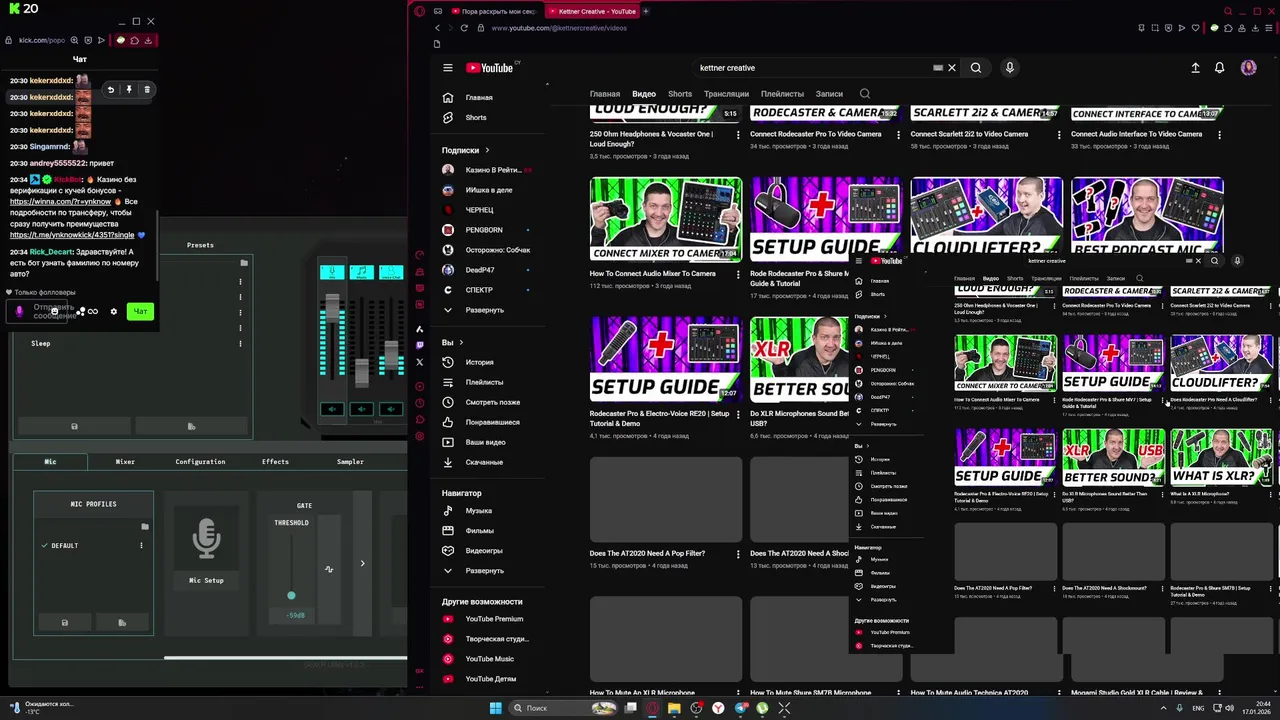Screen dimensions: 1280x720
Task: Click the magnifier search button in main YouTube header
Action: 976,68
